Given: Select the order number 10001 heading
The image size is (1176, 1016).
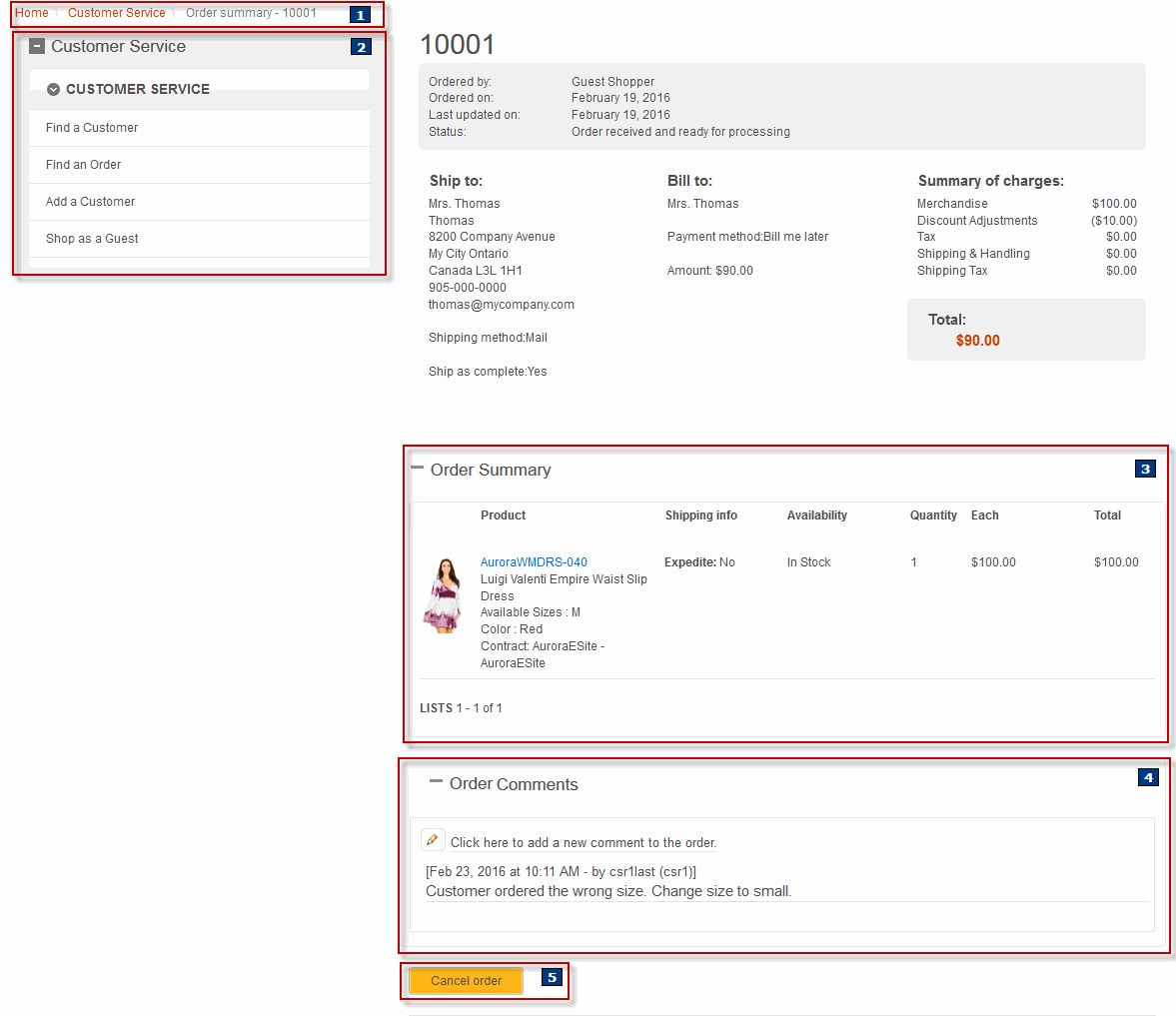Looking at the screenshot, I should point(458,44).
